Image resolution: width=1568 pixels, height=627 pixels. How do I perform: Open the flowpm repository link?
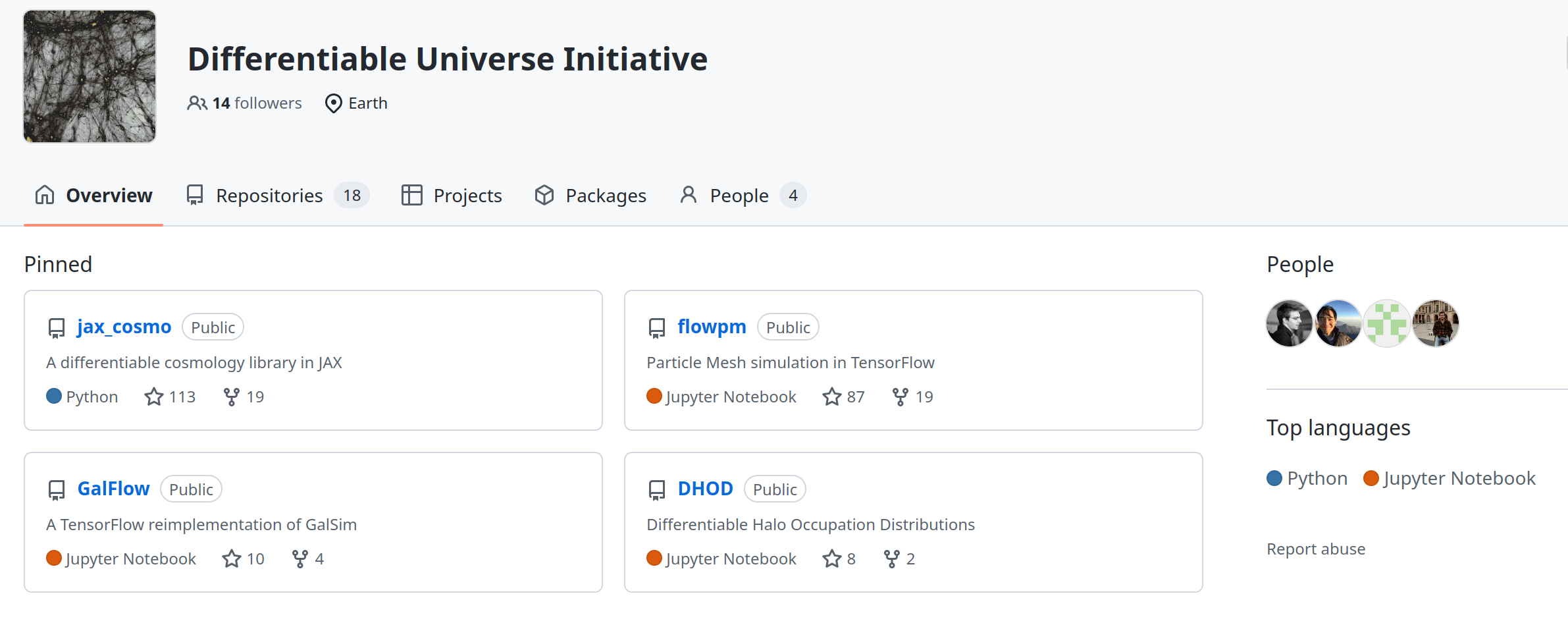[x=712, y=327]
